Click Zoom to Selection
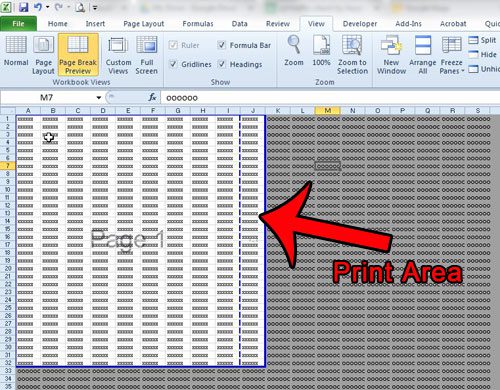This screenshot has width=500, height=390. [x=352, y=55]
